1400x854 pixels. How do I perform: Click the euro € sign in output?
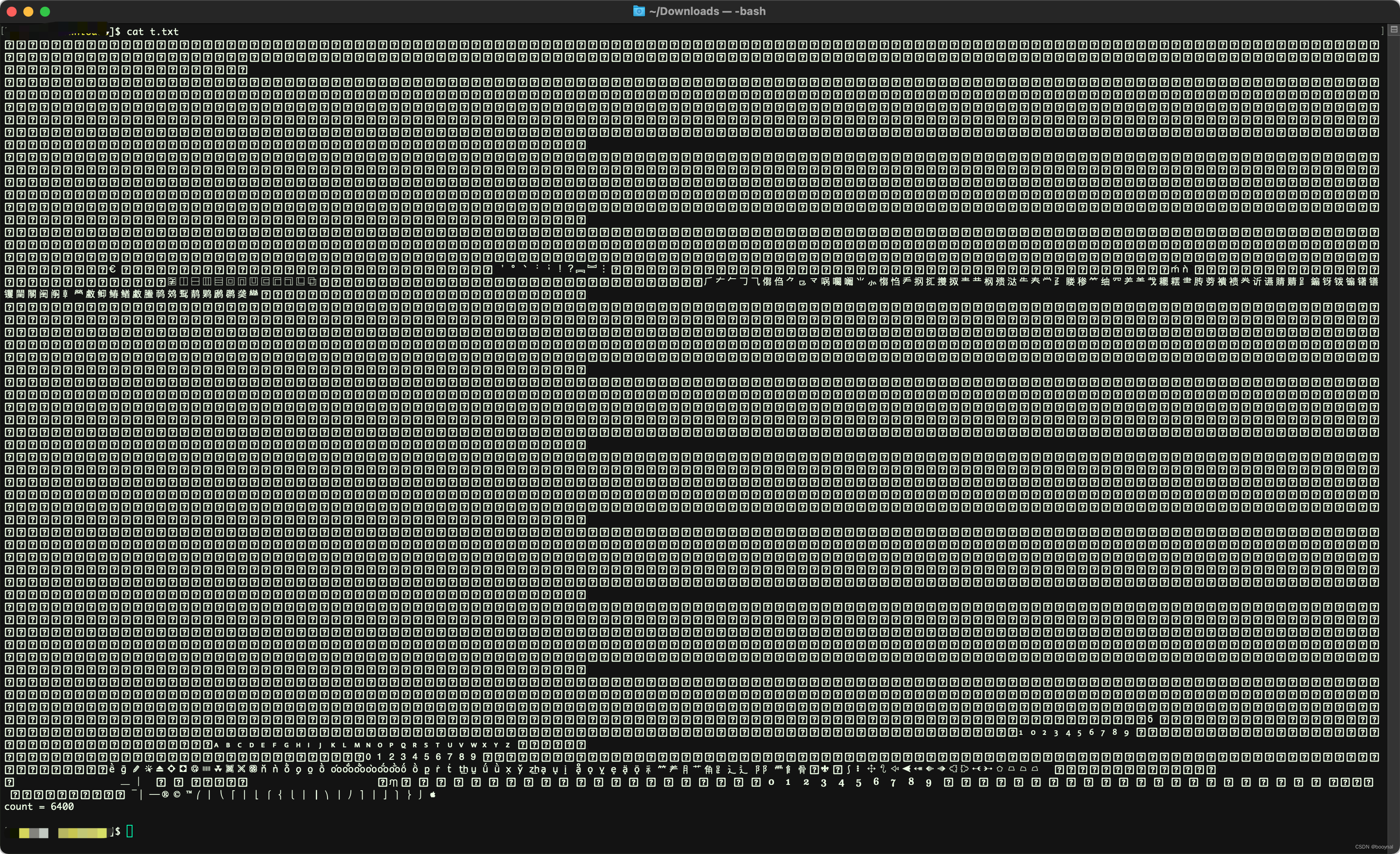coord(112,270)
